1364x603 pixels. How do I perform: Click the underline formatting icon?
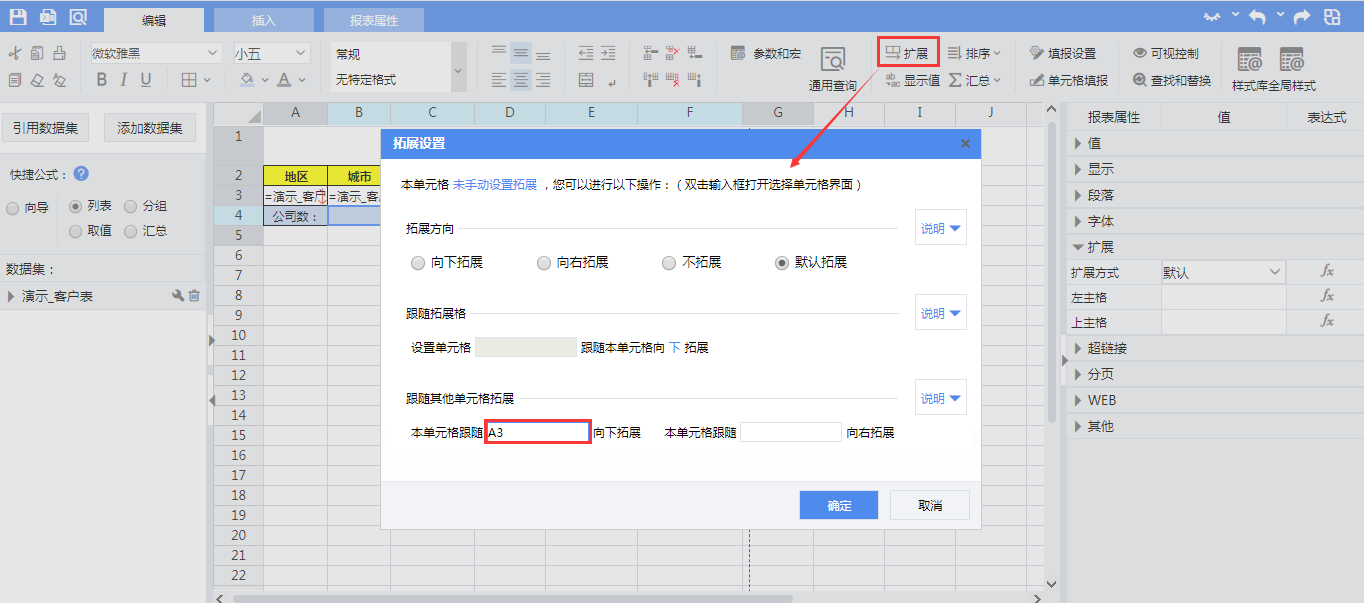(146, 80)
